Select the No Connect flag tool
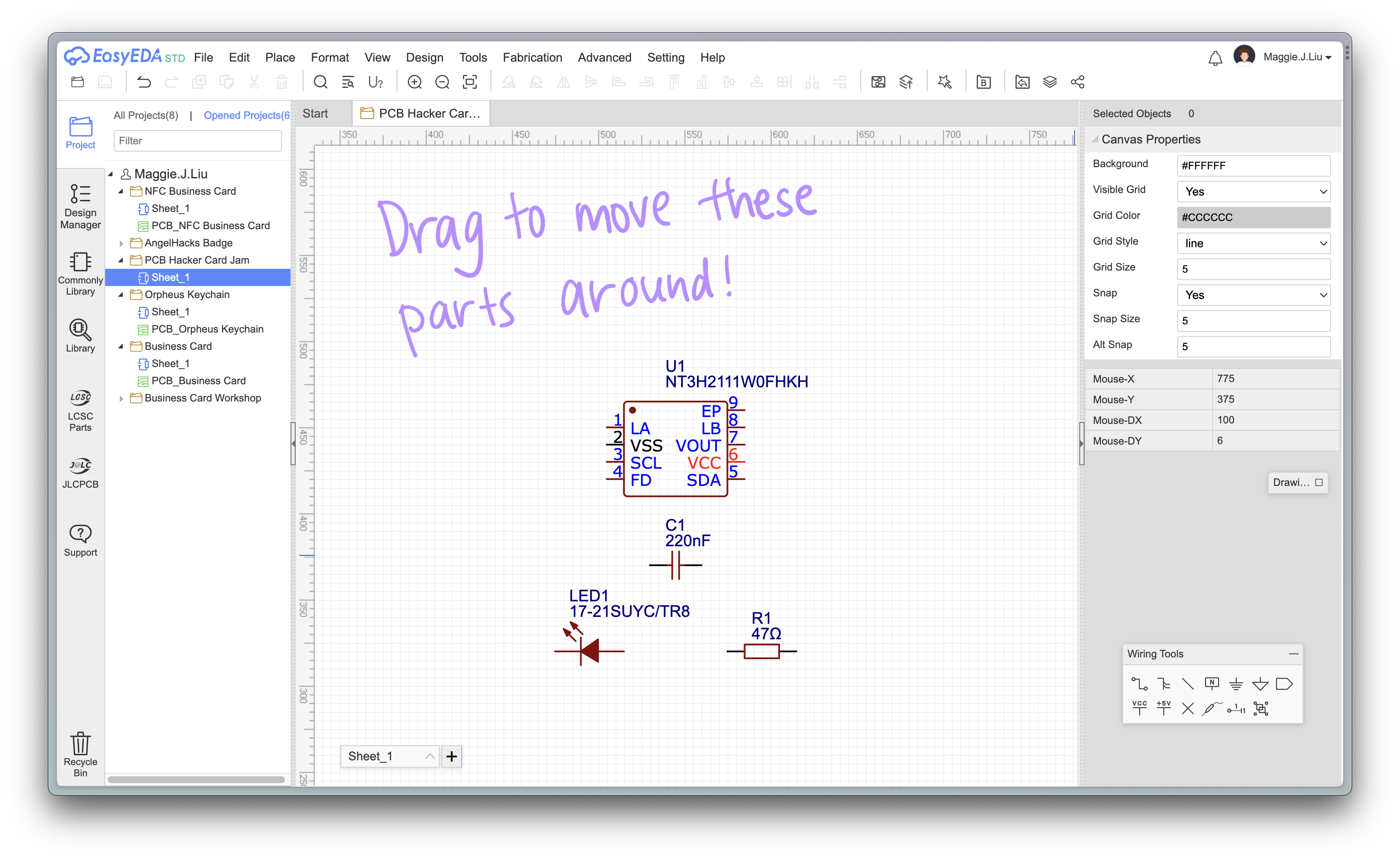Viewport: 1400px width, 859px height. tap(1187, 708)
